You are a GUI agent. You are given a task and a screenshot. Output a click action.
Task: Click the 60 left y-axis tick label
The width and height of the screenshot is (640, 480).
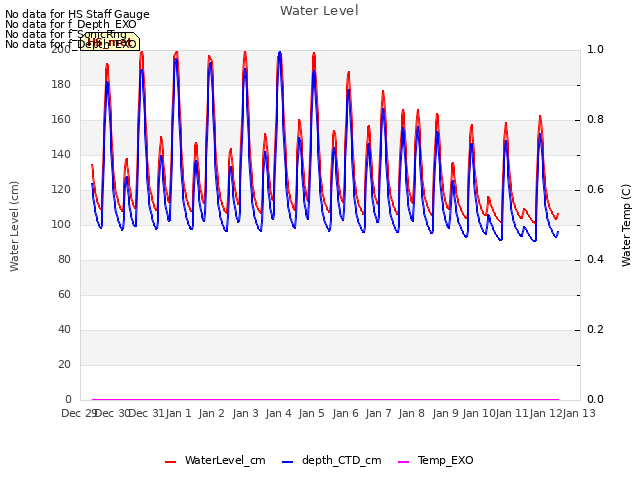[64, 294]
